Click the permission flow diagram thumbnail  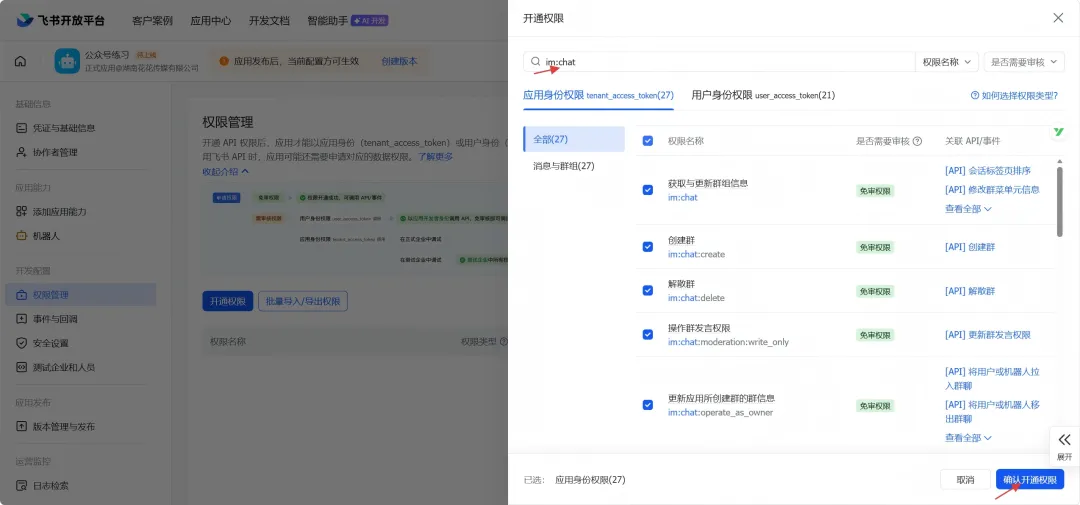[353, 231]
